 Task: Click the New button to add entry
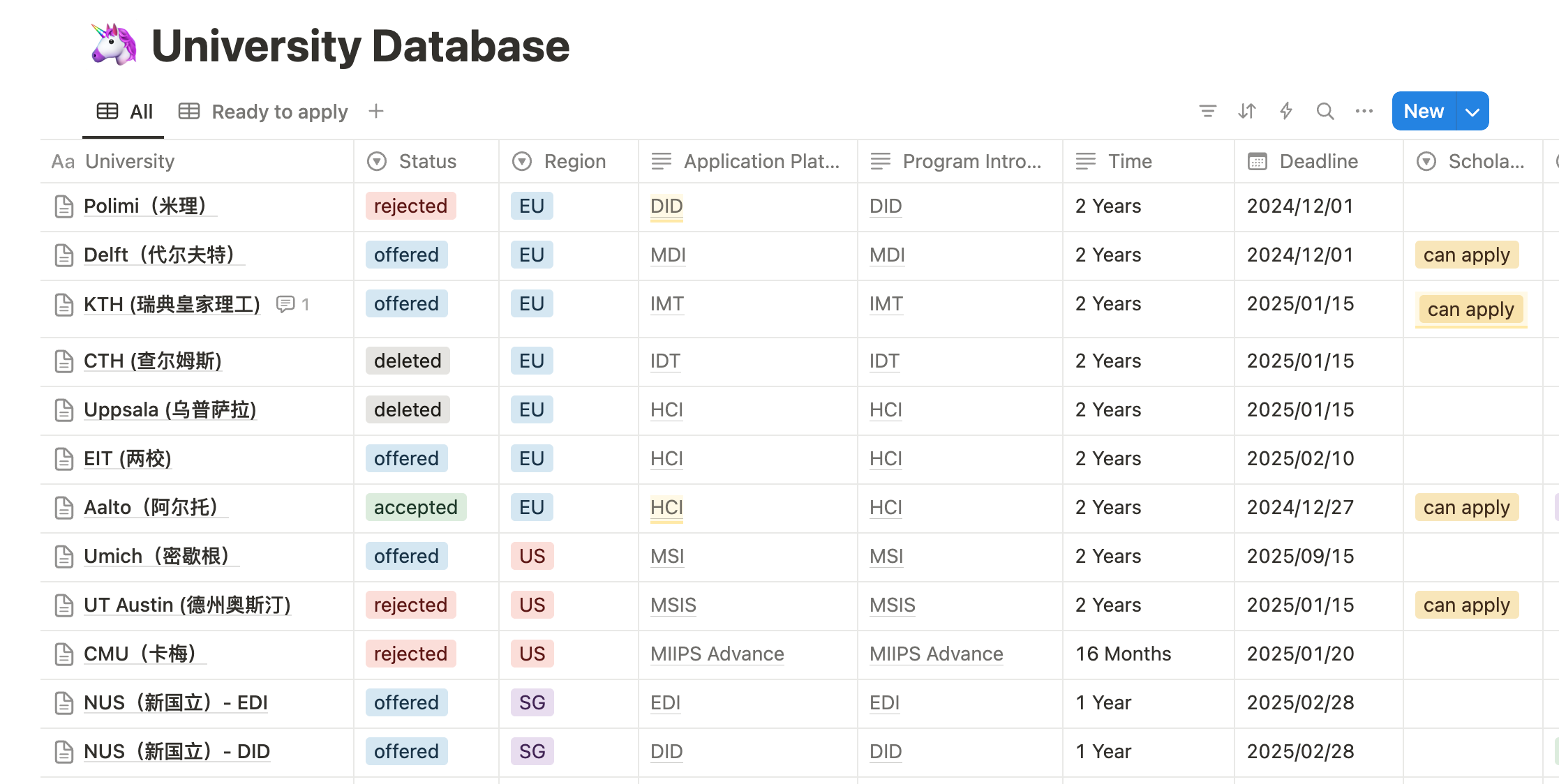(x=1423, y=111)
